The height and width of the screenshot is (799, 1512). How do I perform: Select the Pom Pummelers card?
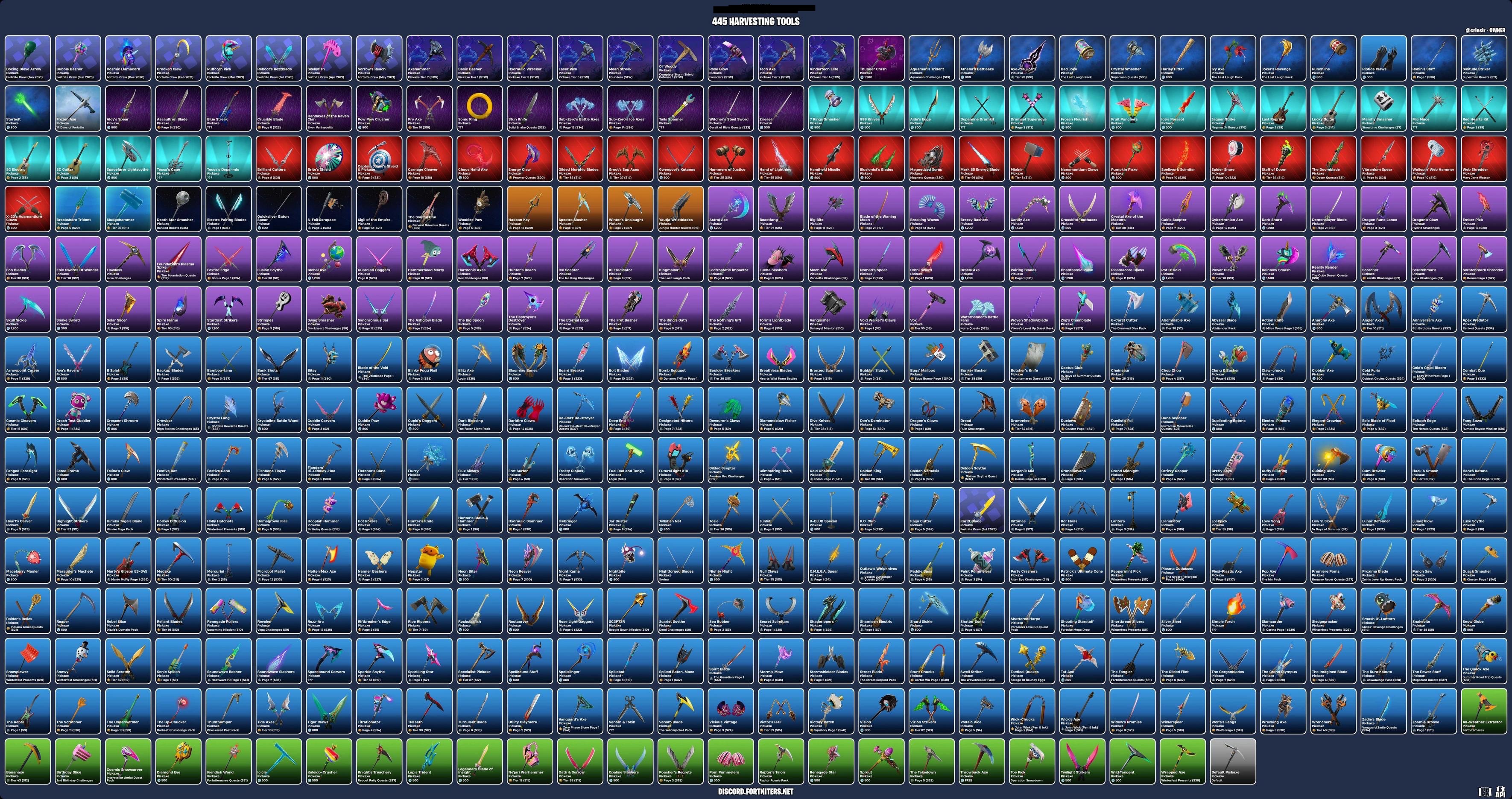[x=730, y=761]
